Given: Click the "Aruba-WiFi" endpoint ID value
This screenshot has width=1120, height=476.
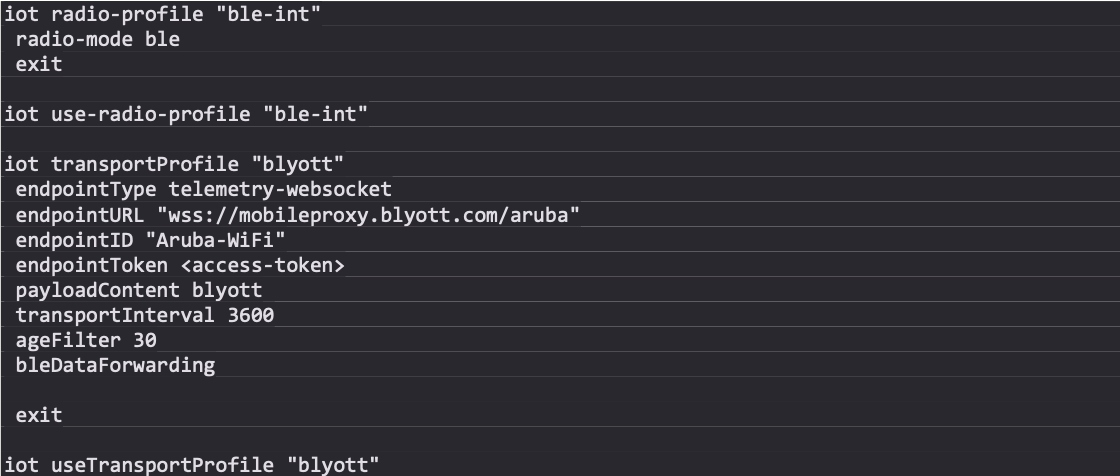Looking at the screenshot, I should tap(215, 240).
